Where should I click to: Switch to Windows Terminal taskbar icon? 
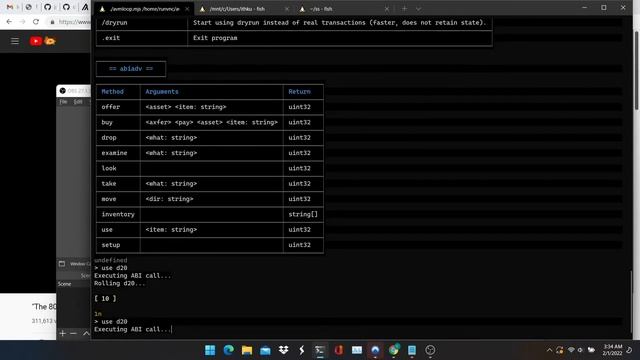[320, 350]
